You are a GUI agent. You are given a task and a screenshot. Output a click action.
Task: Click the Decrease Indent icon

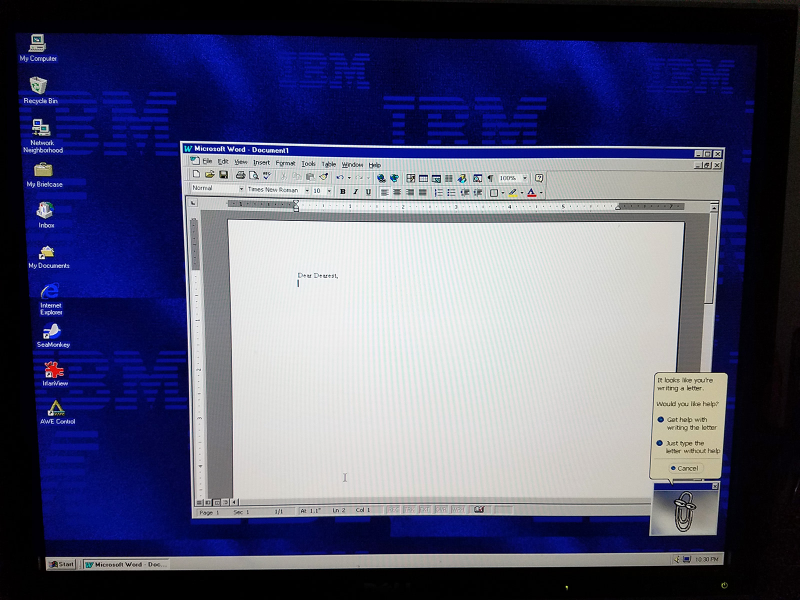(464, 192)
